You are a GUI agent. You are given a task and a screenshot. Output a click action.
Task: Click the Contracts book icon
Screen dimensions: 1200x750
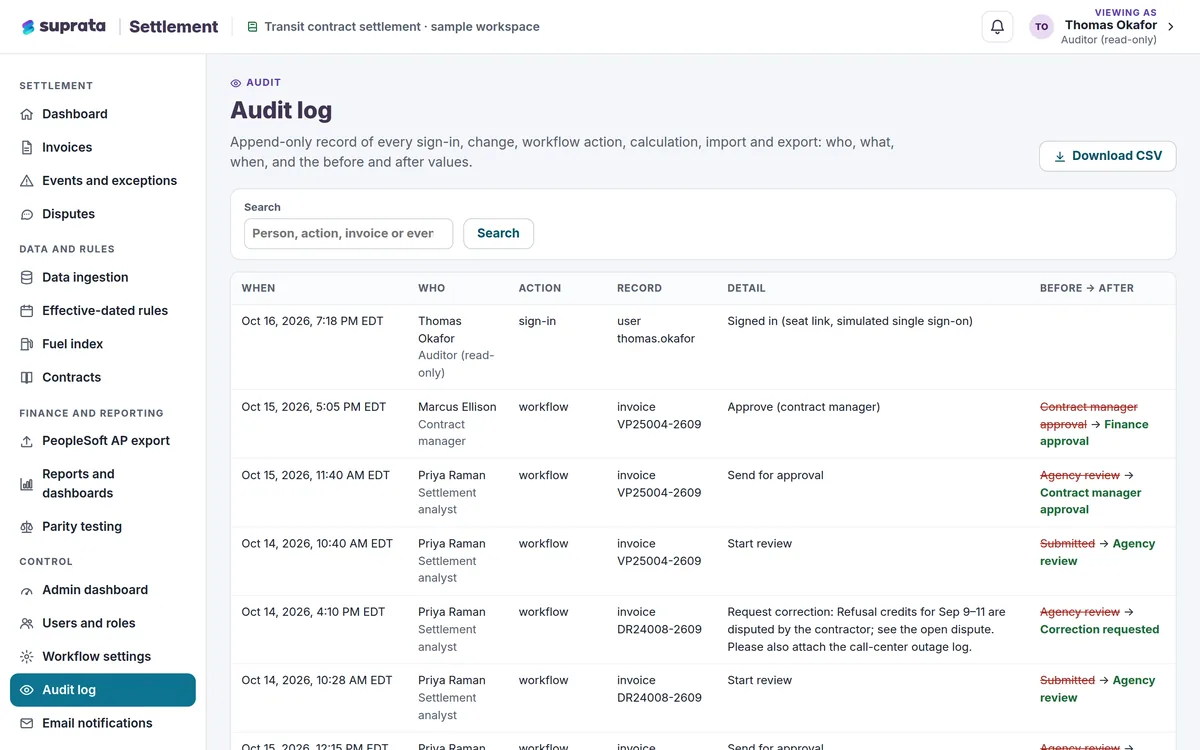point(27,377)
